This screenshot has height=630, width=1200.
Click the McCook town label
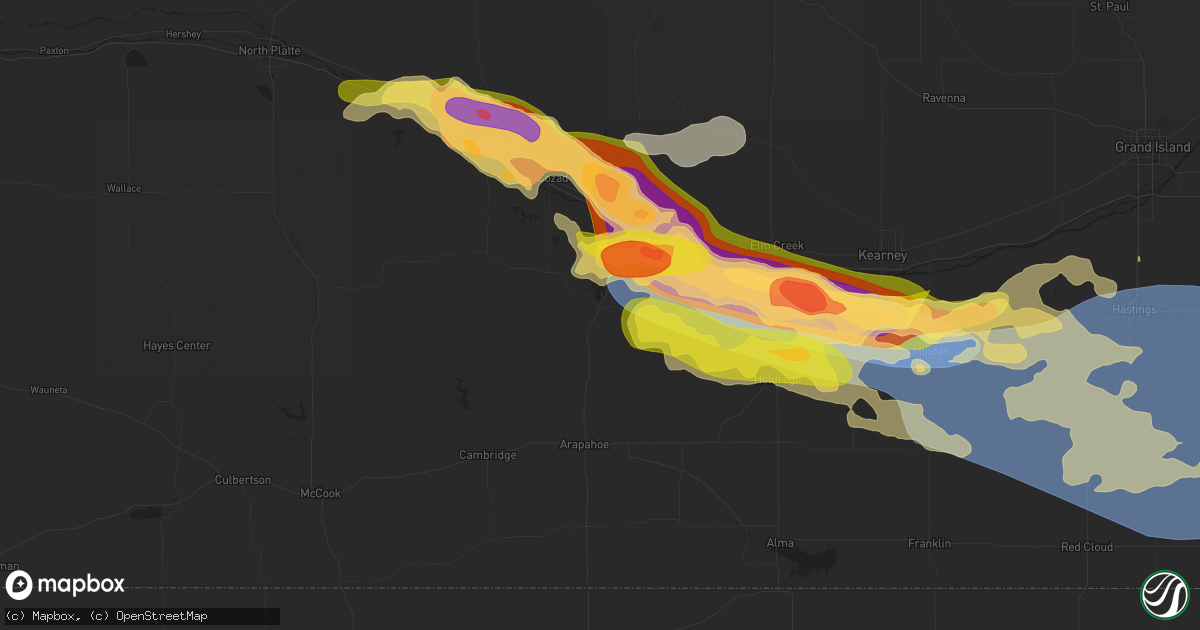point(320,494)
